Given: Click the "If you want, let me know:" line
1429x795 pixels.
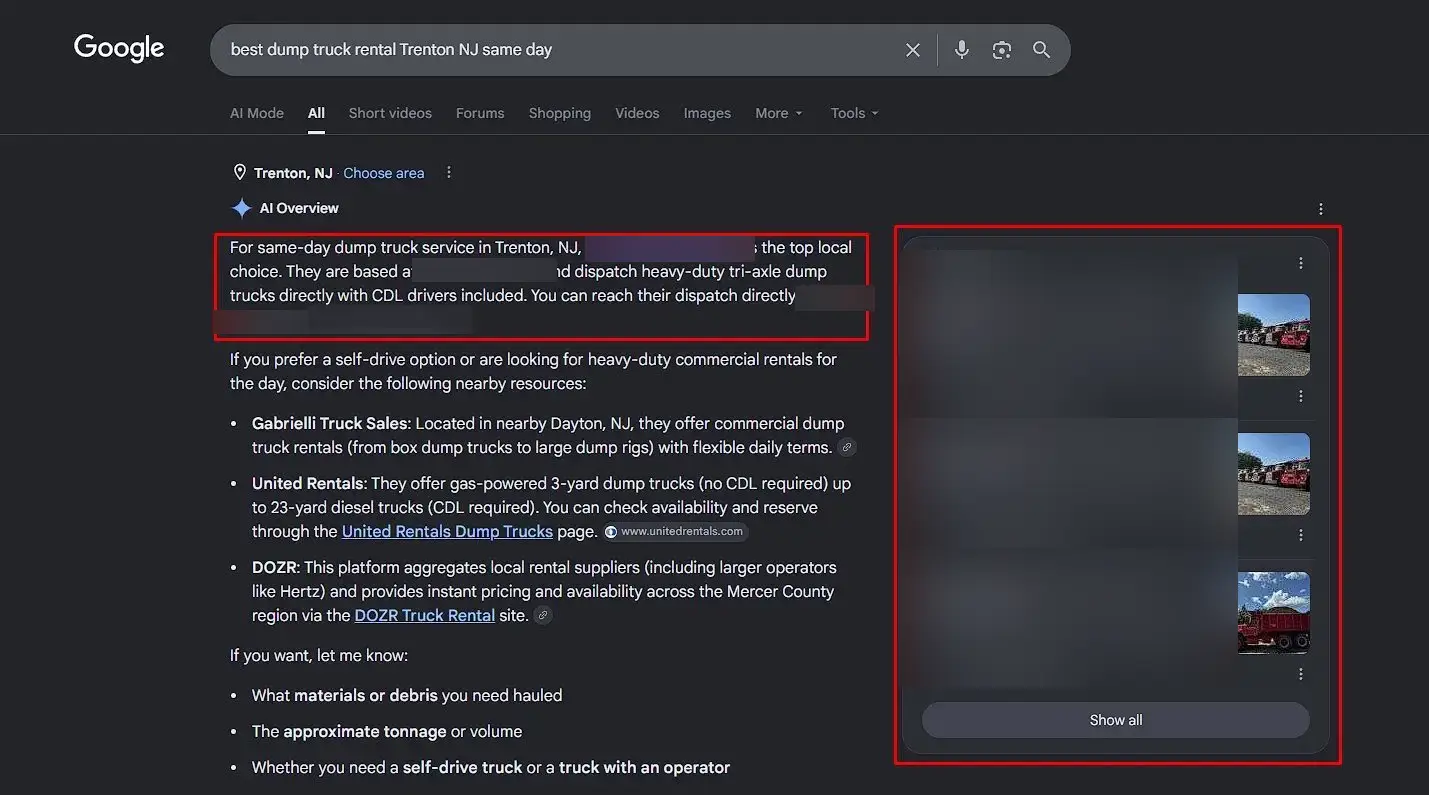Looking at the screenshot, I should pos(319,656).
